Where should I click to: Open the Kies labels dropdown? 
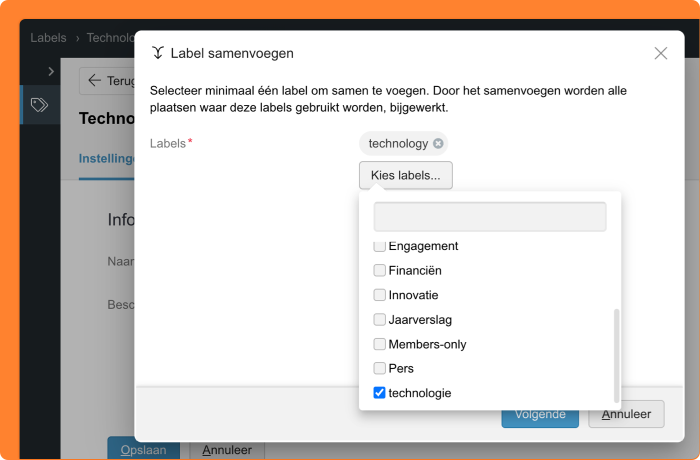click(x=405, y=175)
